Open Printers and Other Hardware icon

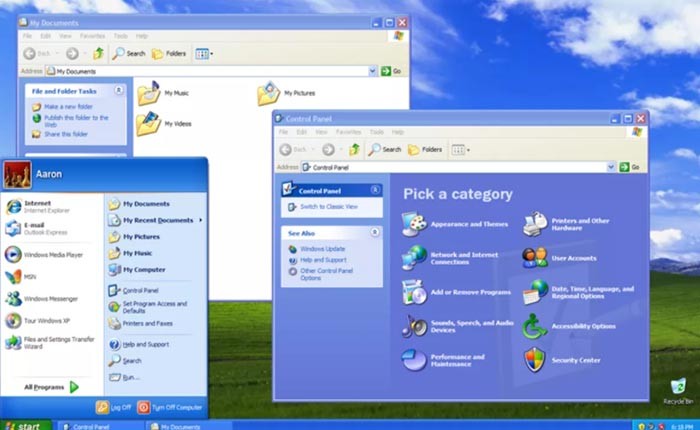(535, 224)
